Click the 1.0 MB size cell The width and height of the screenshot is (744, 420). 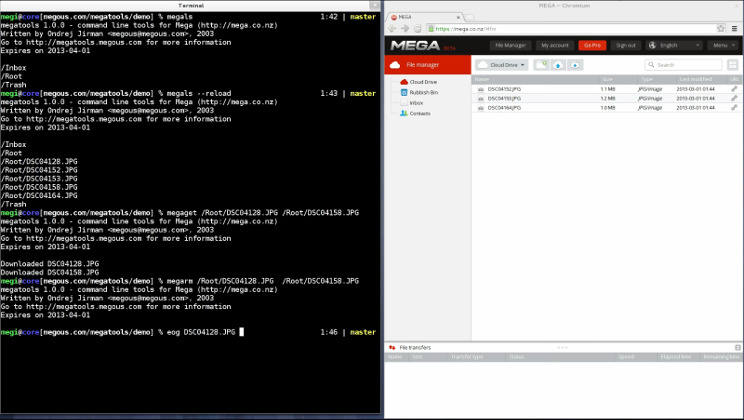pos(608,108)
